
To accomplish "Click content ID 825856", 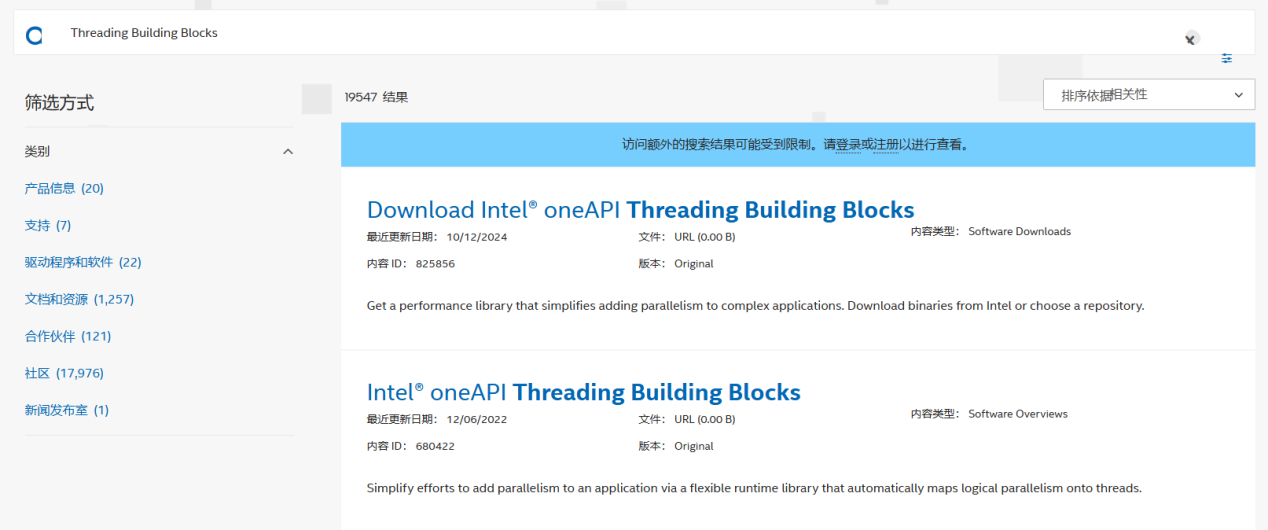I will coord(435,264).
